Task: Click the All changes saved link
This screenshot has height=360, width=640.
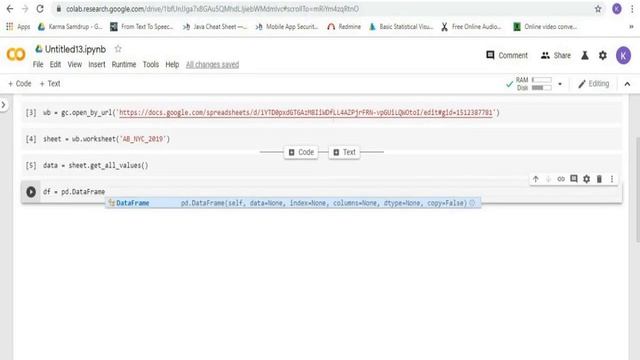Action: (x=212, y=64)
